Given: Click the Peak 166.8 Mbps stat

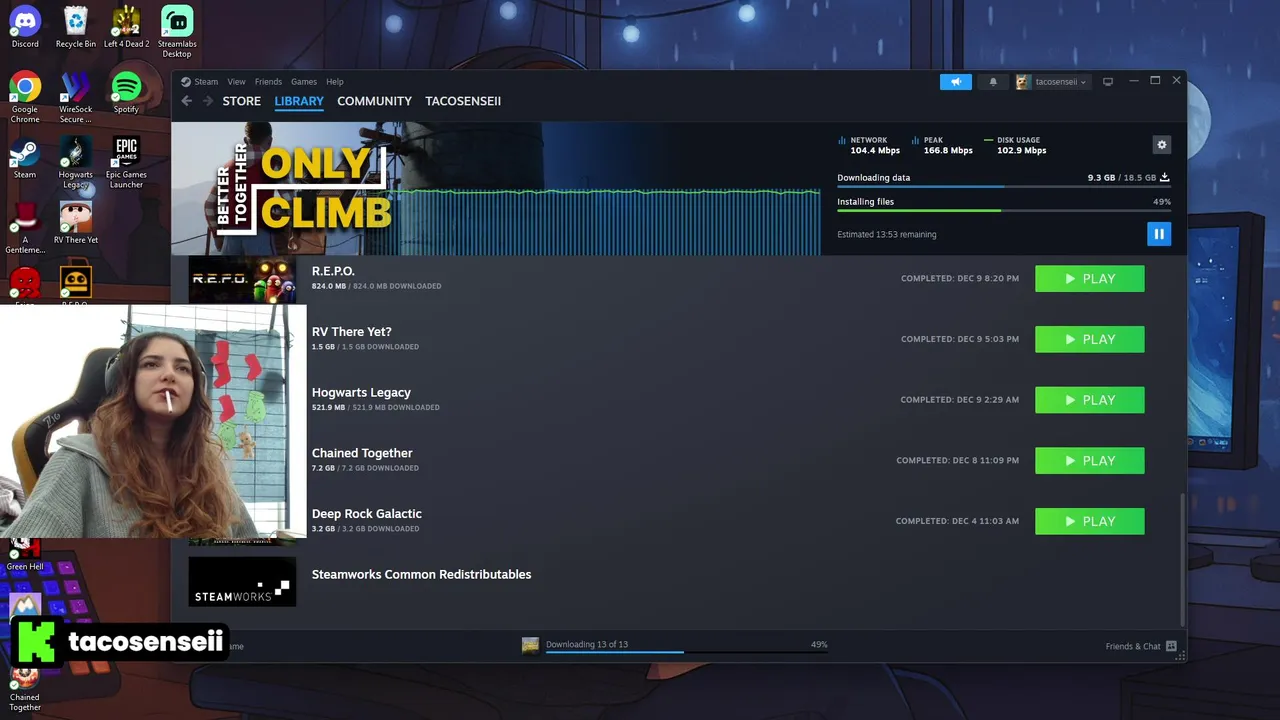Looking at the screenshot, I should point(942,145).
